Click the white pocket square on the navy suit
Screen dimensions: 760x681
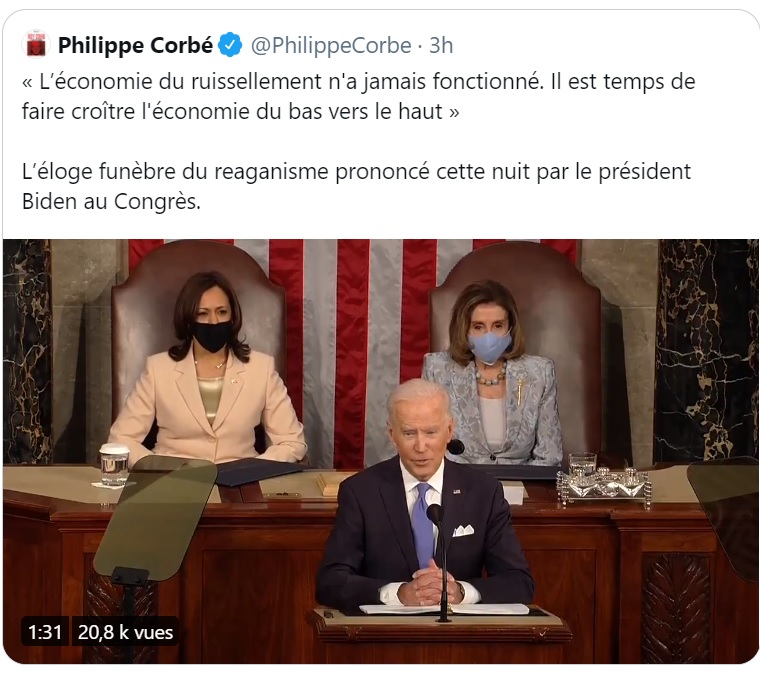point(463,530)
